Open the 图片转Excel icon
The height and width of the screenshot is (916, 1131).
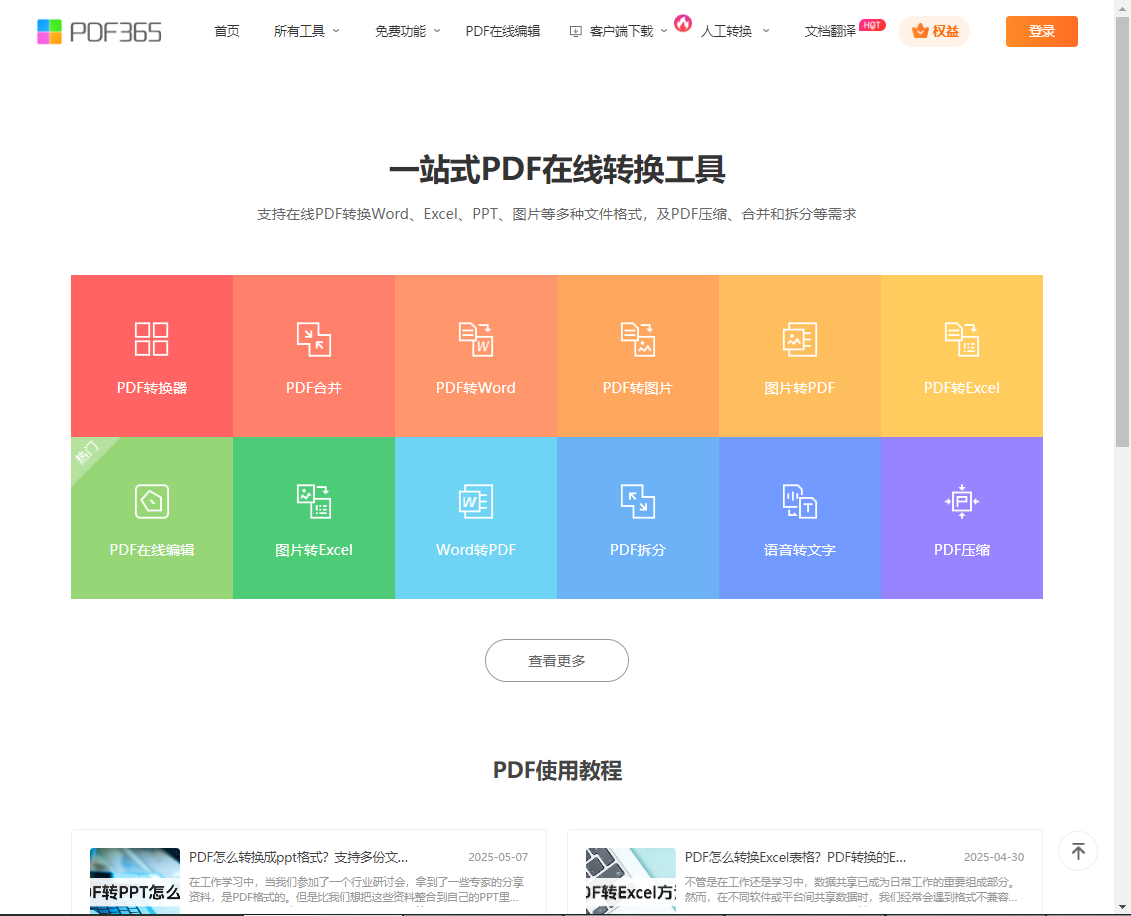[314, 501]
